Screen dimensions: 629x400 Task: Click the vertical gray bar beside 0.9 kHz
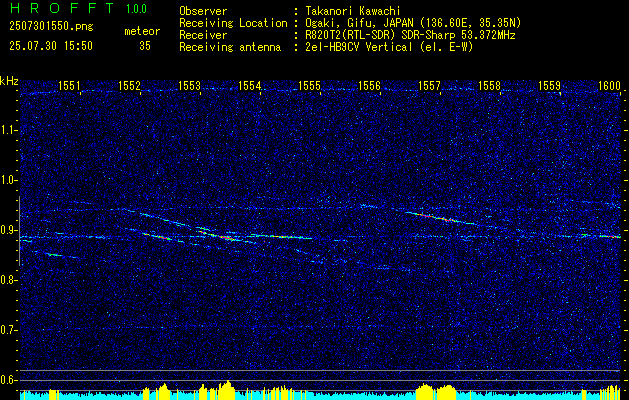pyautogui.click(x=19, y=231)
